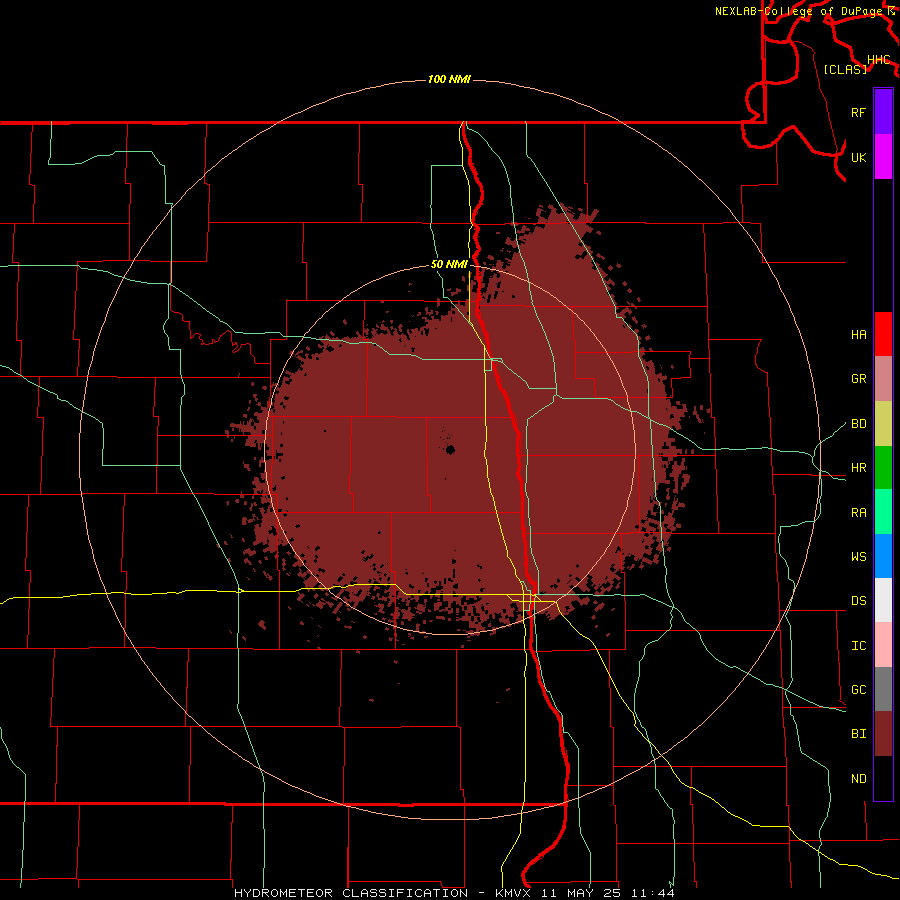Click the IC legend label

pyautogui.click(x=859, y=646)
